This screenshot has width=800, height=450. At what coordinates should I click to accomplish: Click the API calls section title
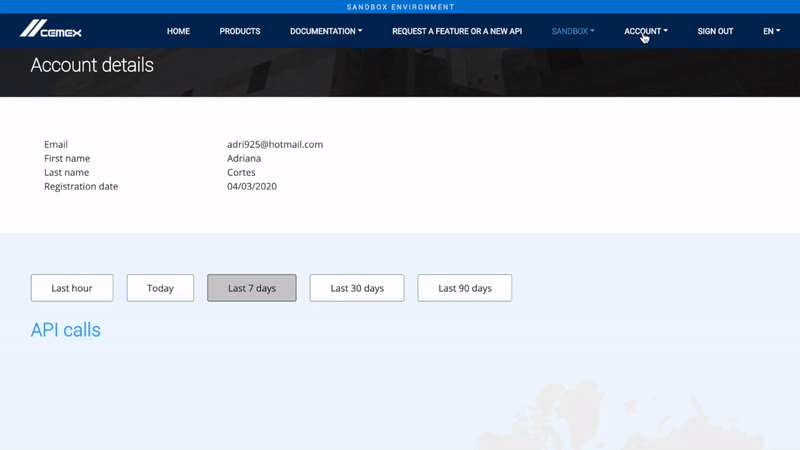pos(66,330)
